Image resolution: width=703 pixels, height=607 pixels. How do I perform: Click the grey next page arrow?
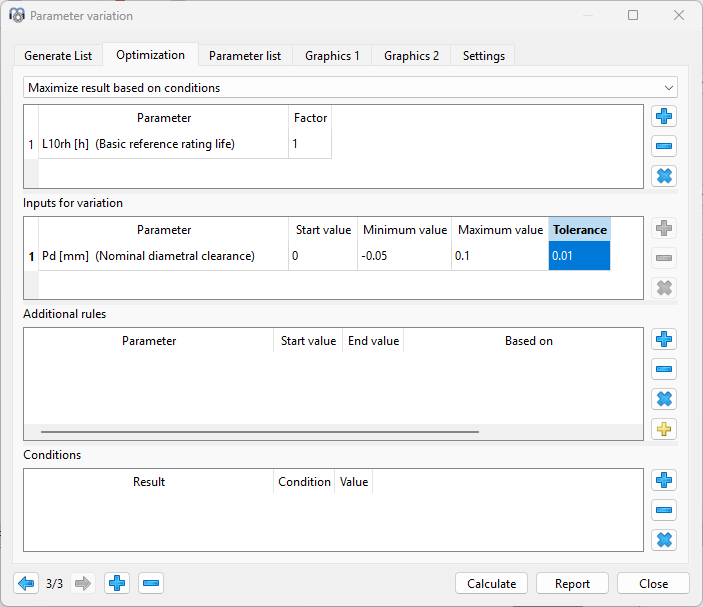[82, 583]
